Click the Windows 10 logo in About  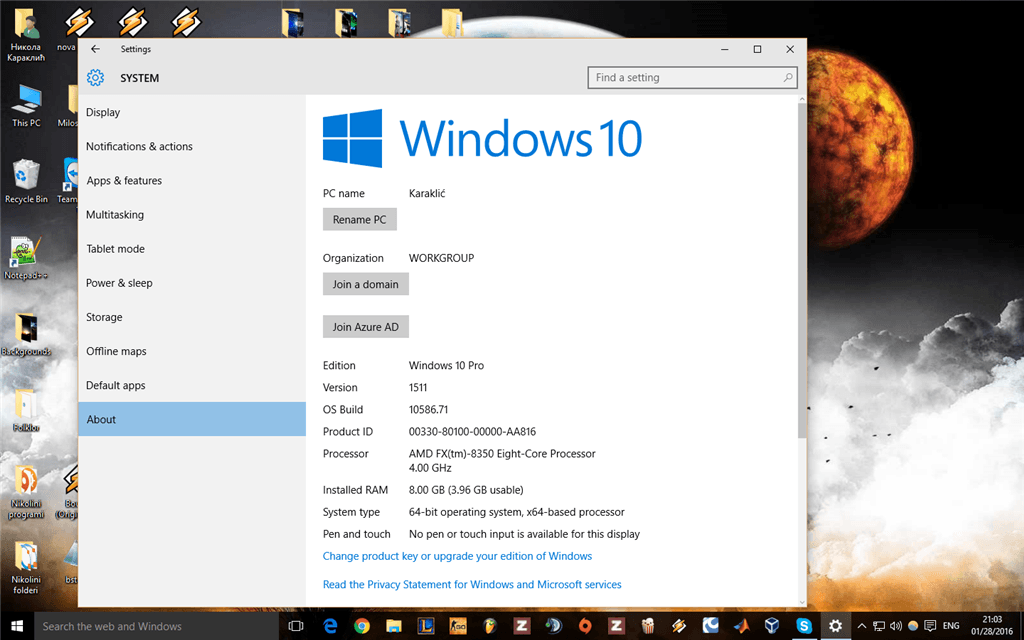(482, 138)
